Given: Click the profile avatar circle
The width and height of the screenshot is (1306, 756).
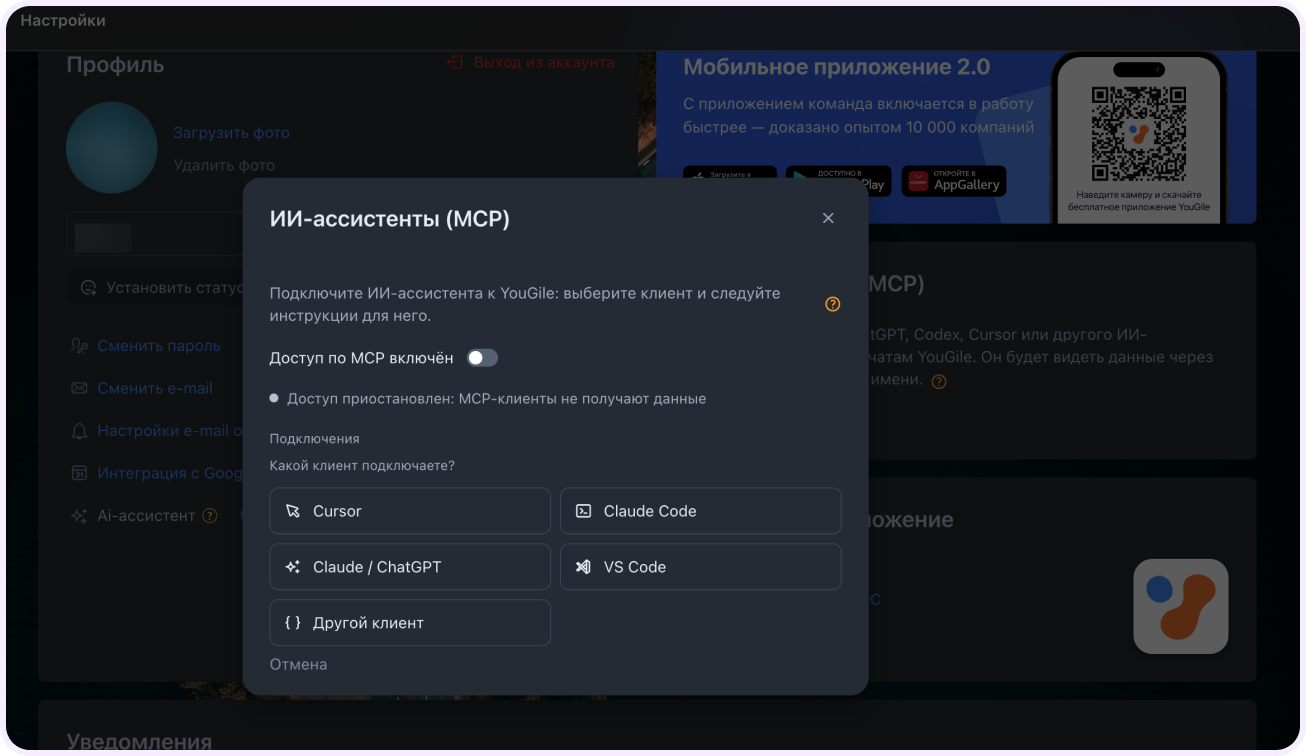Looking at the screenshot, I should [112, 147].
